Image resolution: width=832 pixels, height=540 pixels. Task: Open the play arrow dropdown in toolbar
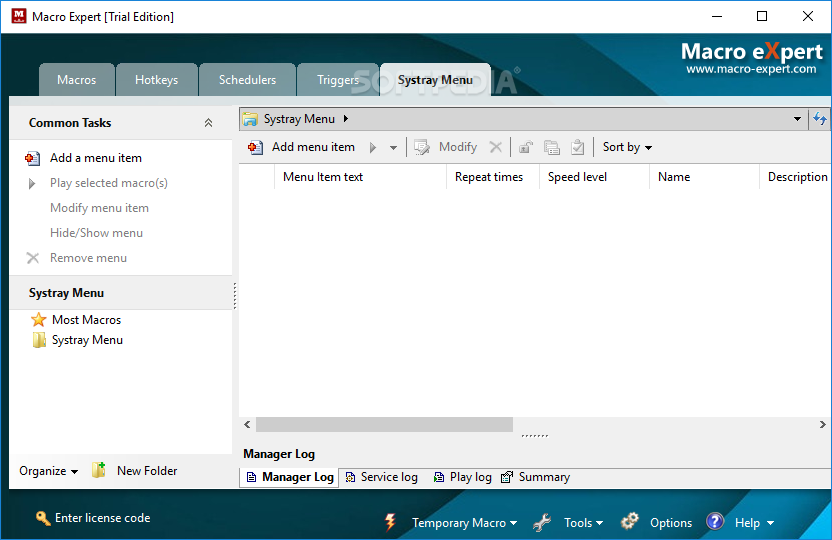(393, 148)
